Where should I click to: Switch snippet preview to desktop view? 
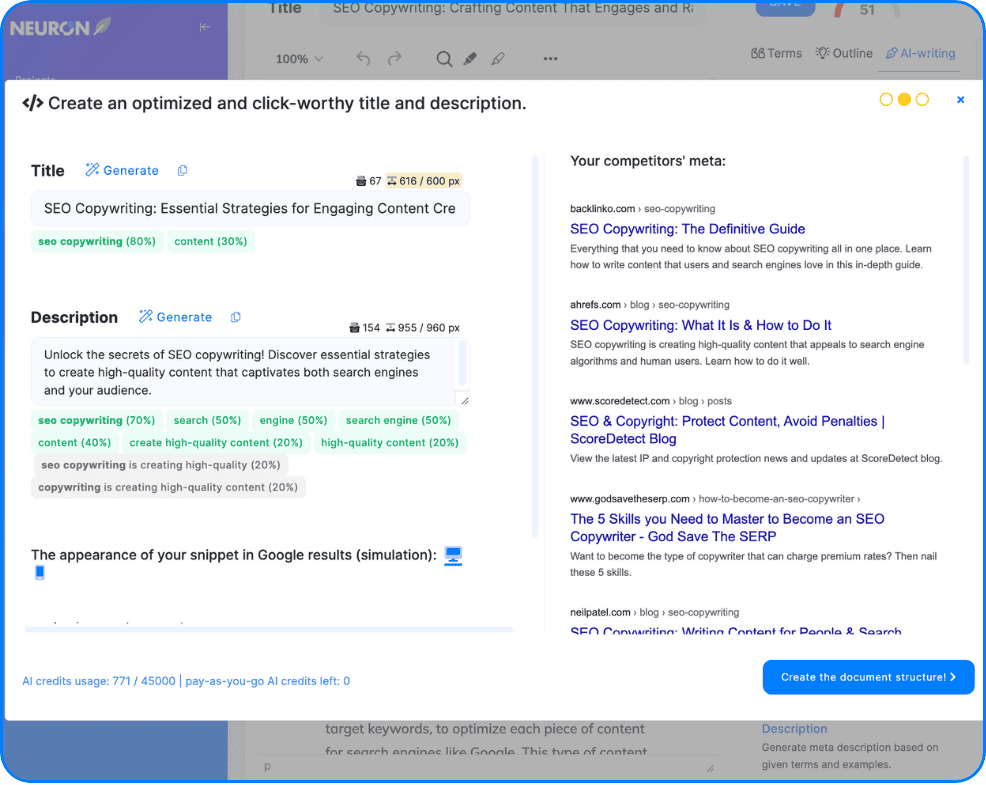453,555
